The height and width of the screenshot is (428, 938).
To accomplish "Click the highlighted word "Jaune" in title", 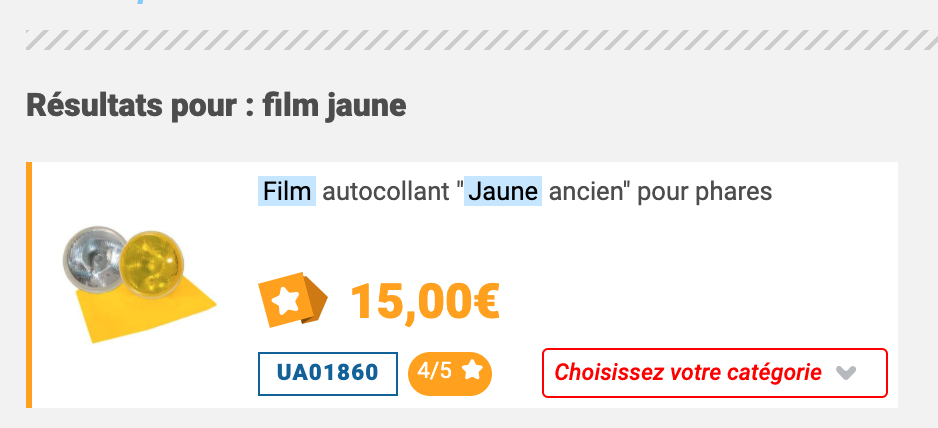I will tap(503, 192).
